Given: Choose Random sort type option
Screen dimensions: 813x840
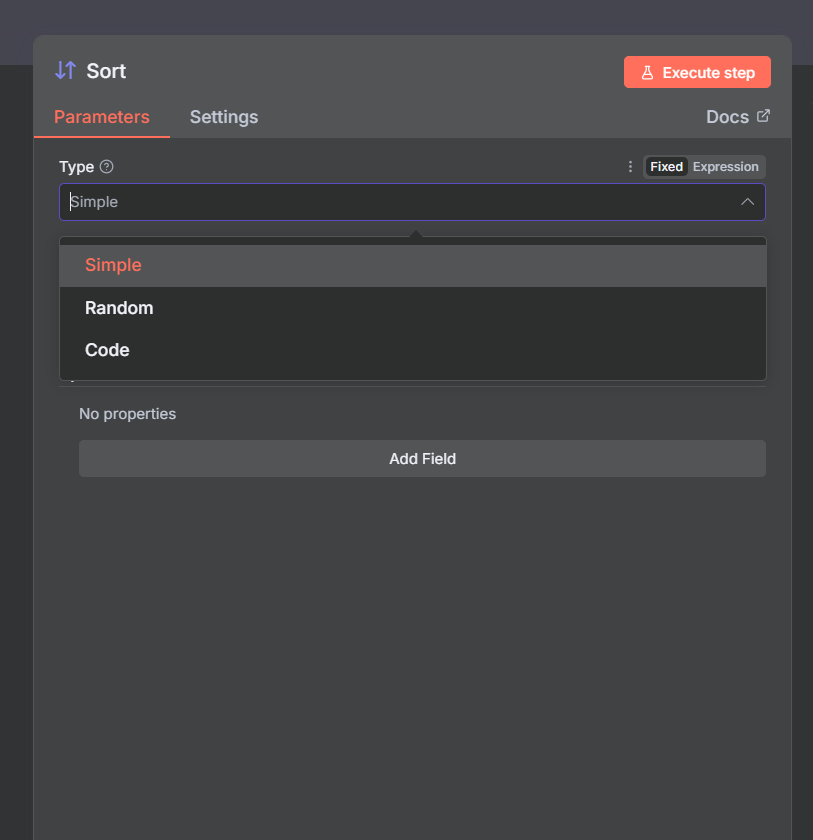Looking at the screenshot, I should tap(119, 308).
